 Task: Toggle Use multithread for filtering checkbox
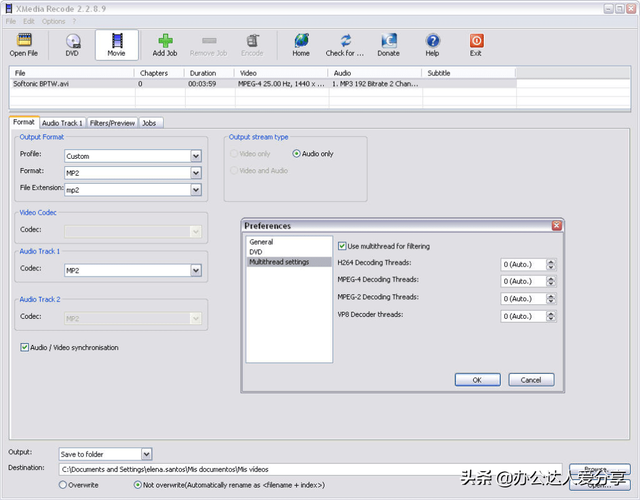point(342,246)
